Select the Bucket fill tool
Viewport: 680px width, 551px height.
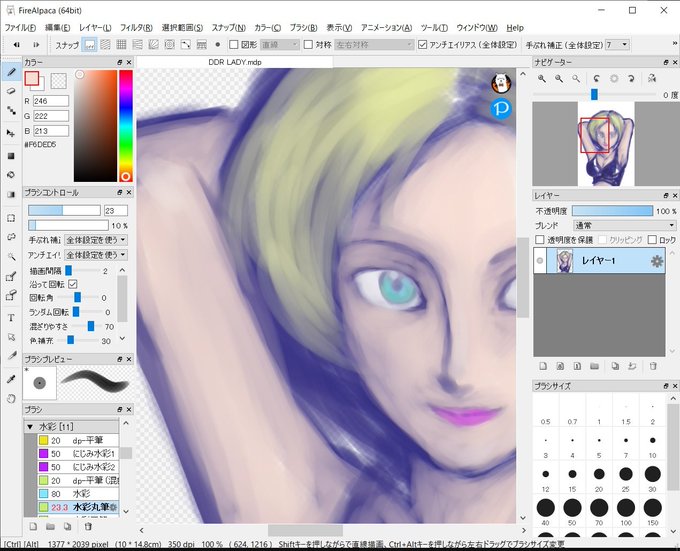pyautogui.click(x=11, y=175)
